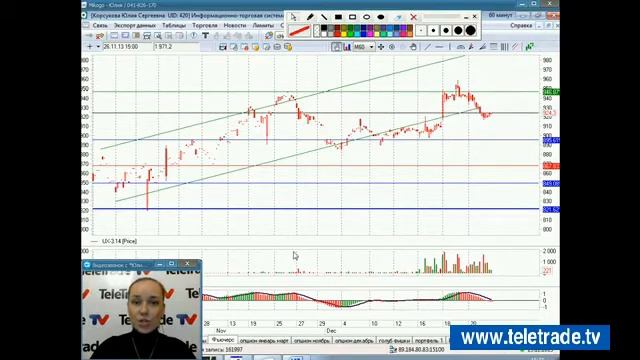Viewport: 640px width, 360px height.
Task: Choose the filled ellipse shape tool
Action: 381,17
